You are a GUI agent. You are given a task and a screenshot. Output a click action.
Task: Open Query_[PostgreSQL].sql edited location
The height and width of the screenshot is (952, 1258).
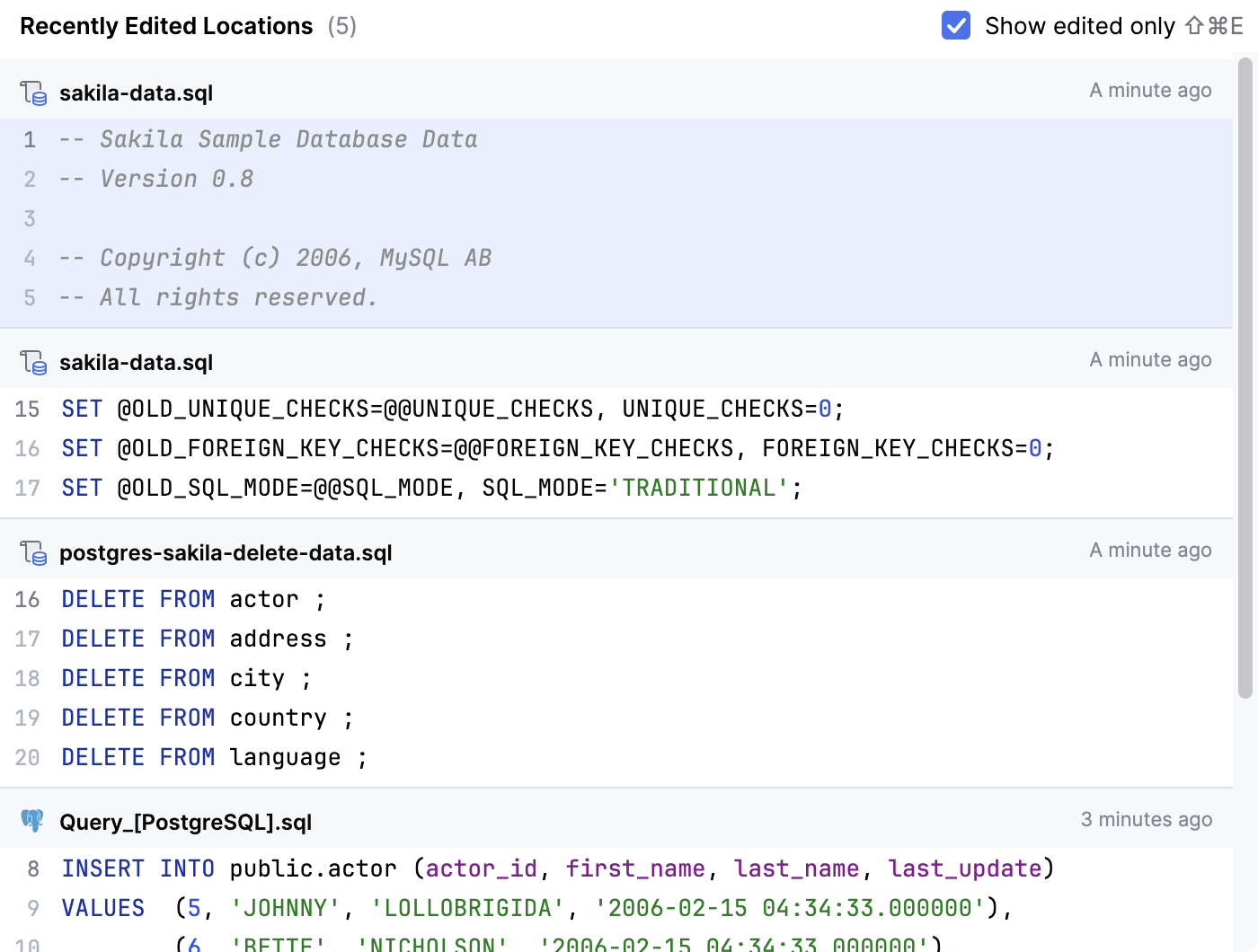tap(185, 823)
